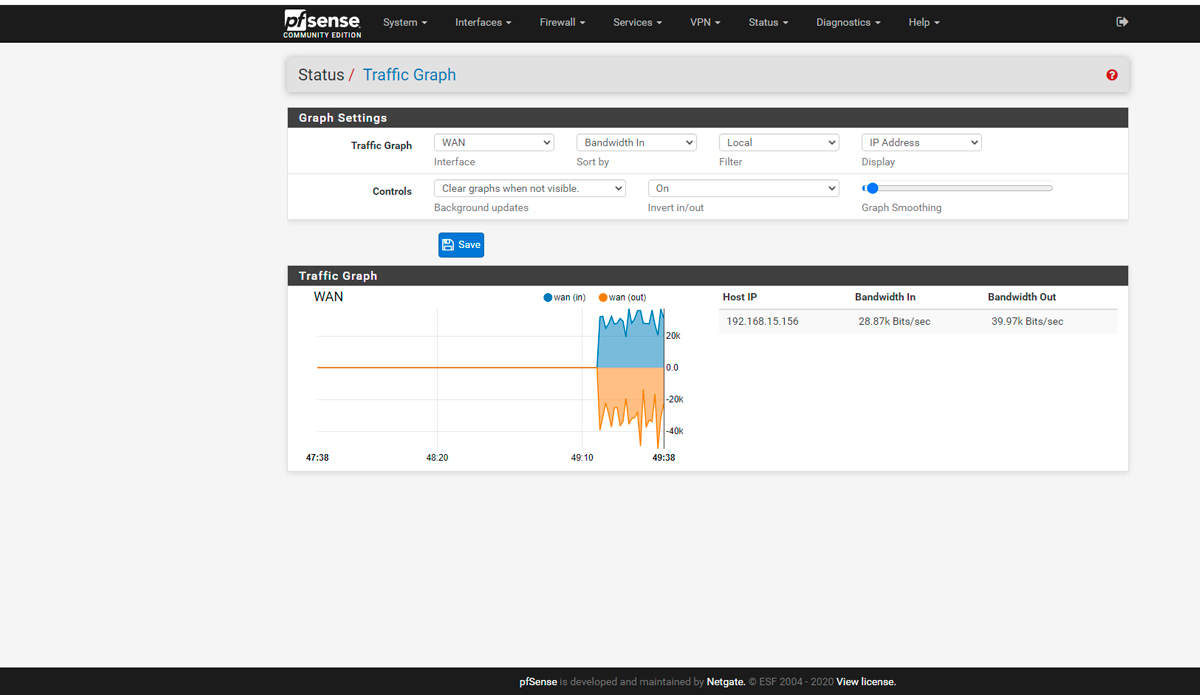Click the Traffic Graph breadcrumb link

[409, 75]
